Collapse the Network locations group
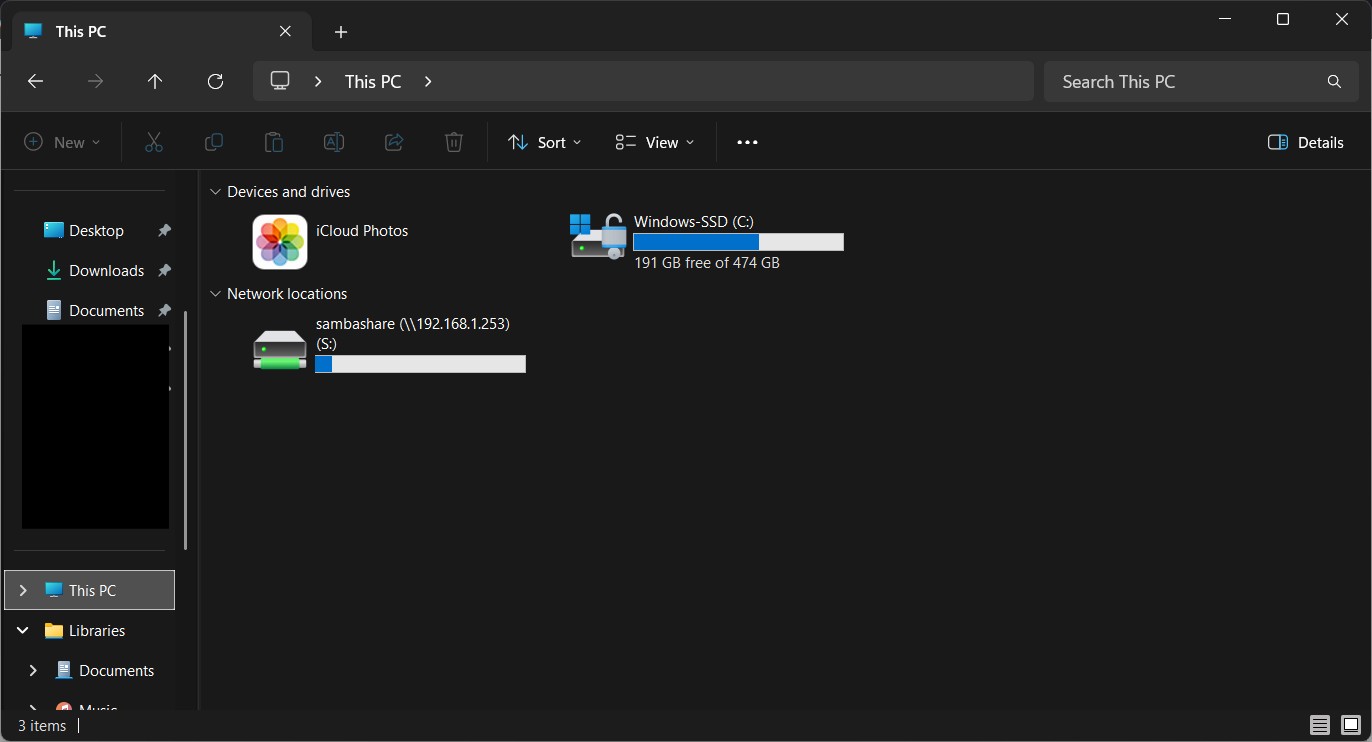The height and width of the screenshot is (742, 1372). (x=214, y=294)
